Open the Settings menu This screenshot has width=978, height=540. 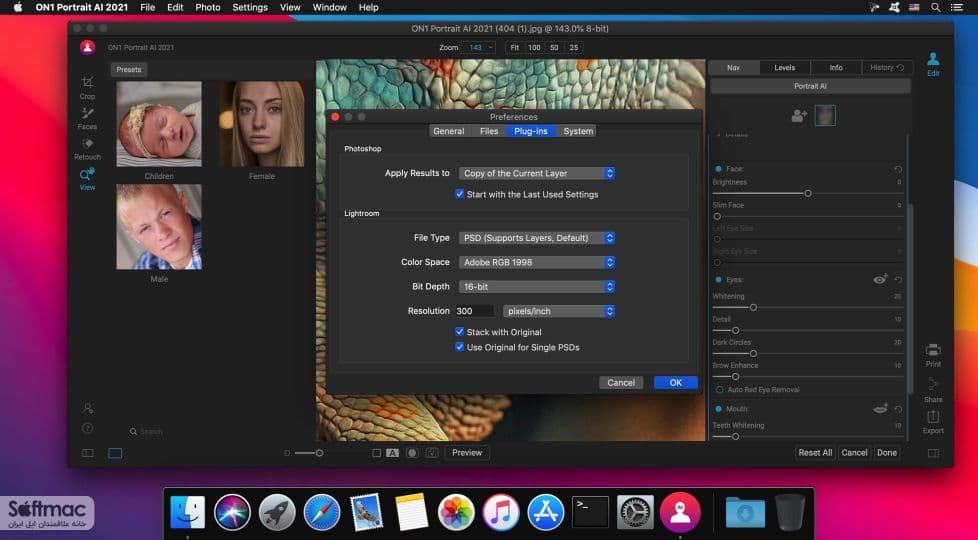(250, 7)
